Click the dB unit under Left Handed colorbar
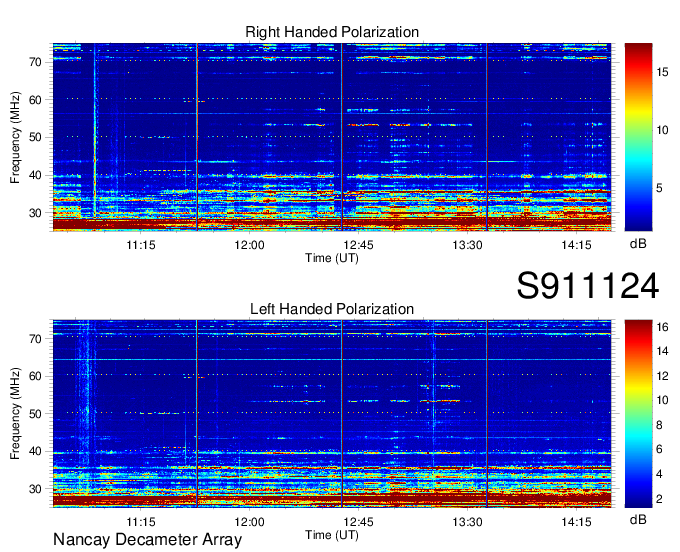 tap(638, 520)
